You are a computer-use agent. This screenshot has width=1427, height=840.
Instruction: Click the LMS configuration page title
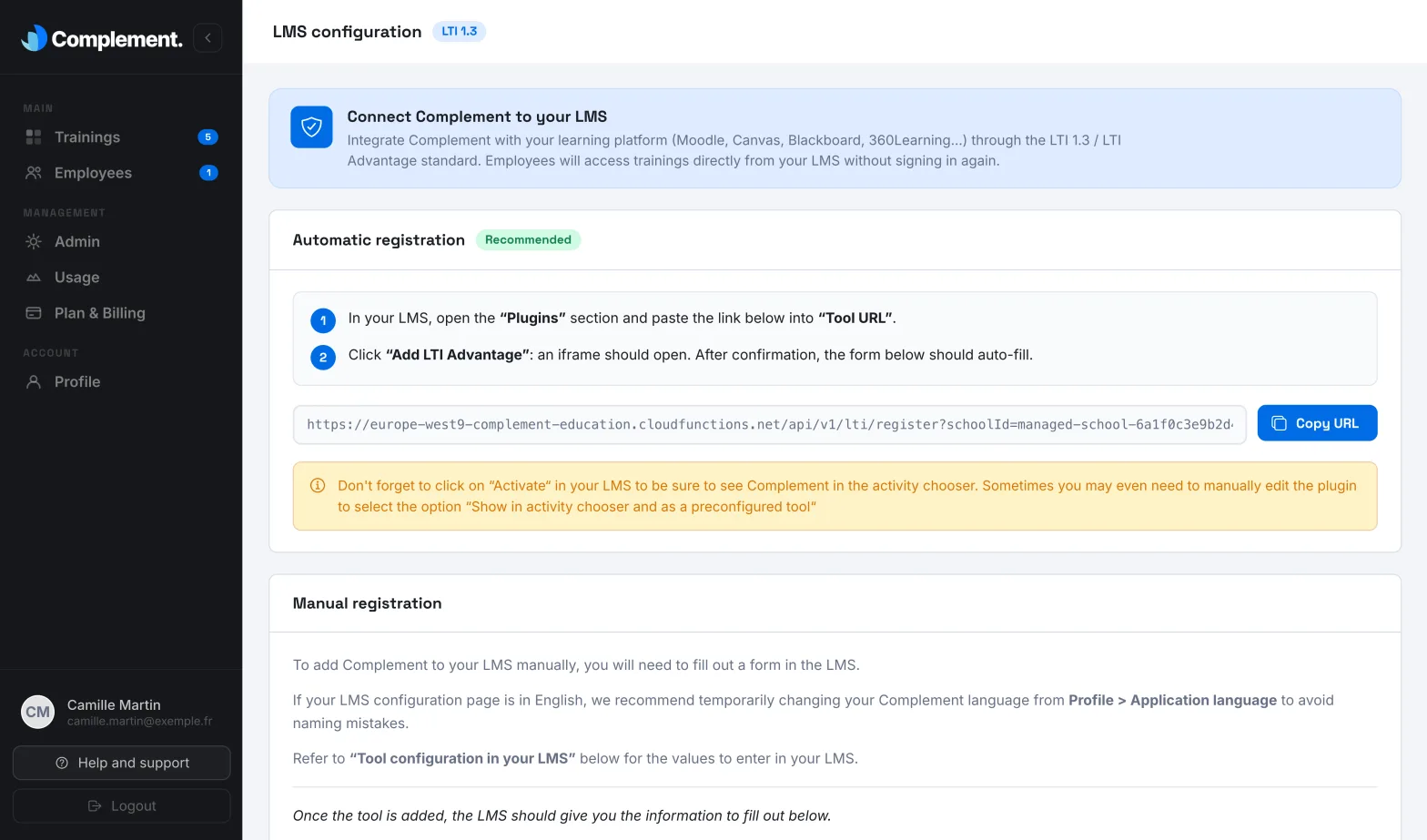pyautogui.click(x=347, y=32)
